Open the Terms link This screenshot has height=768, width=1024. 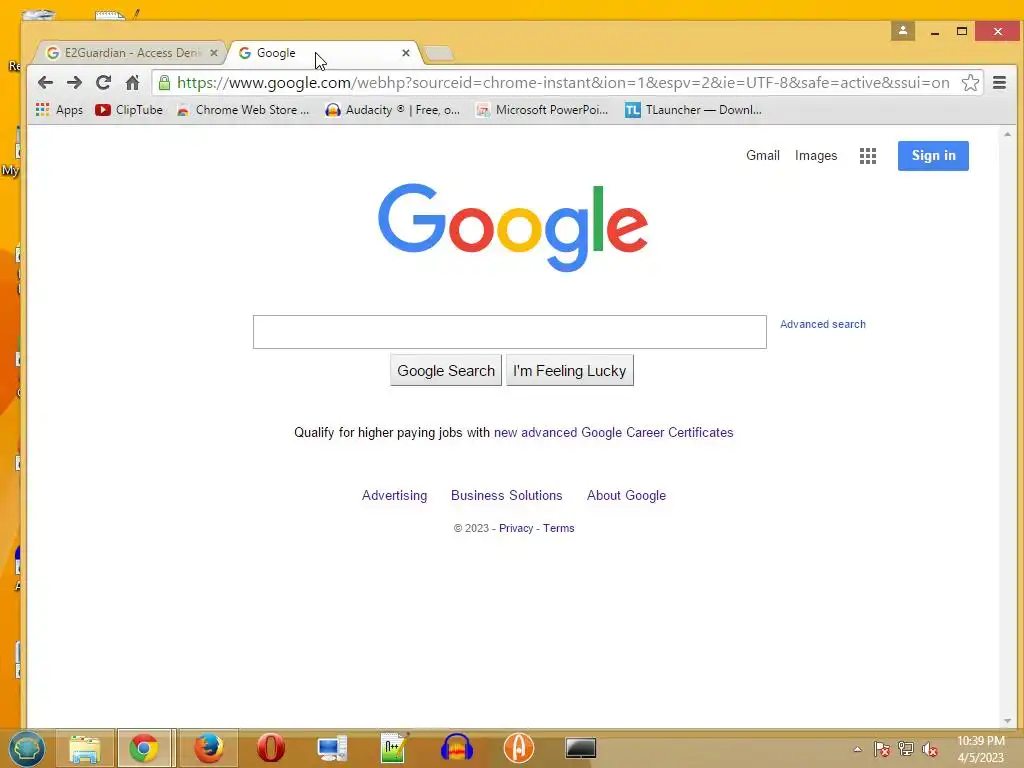click(558, 528)
